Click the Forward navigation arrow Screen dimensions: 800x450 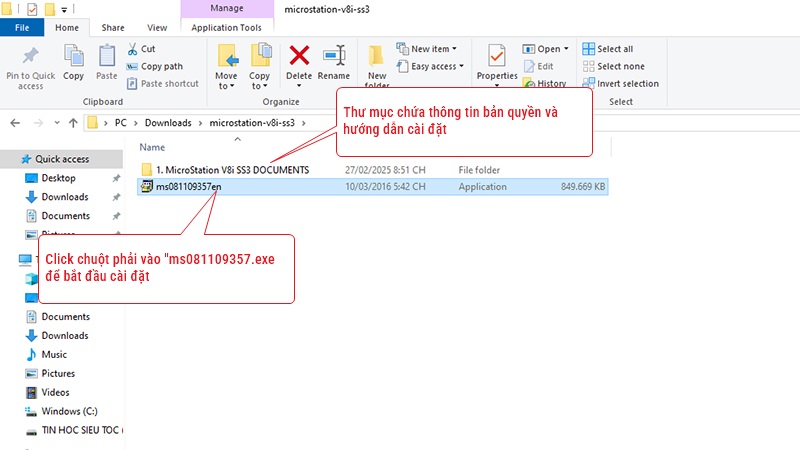click(38, 123)
